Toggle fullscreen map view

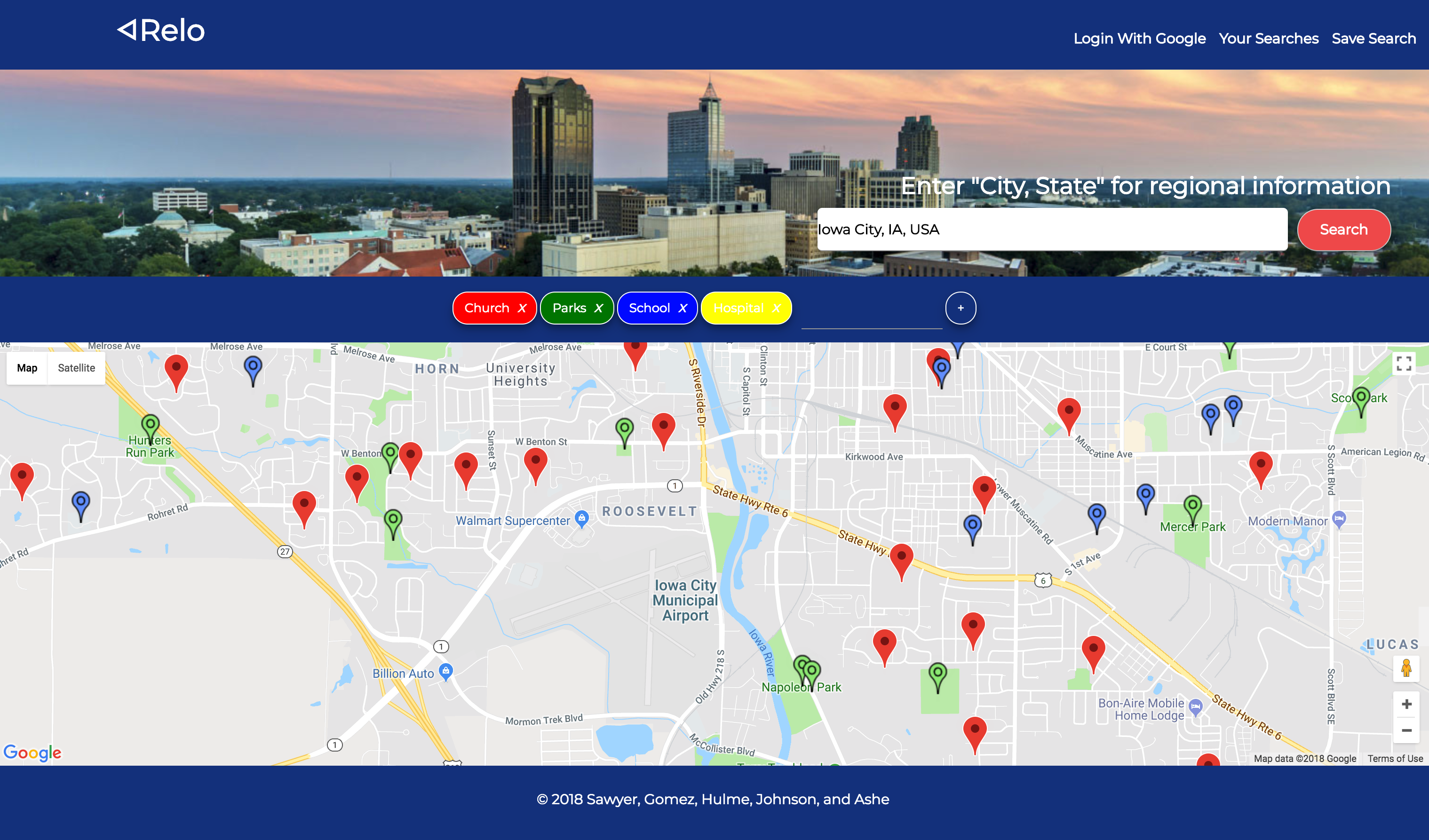point(1404,363)
